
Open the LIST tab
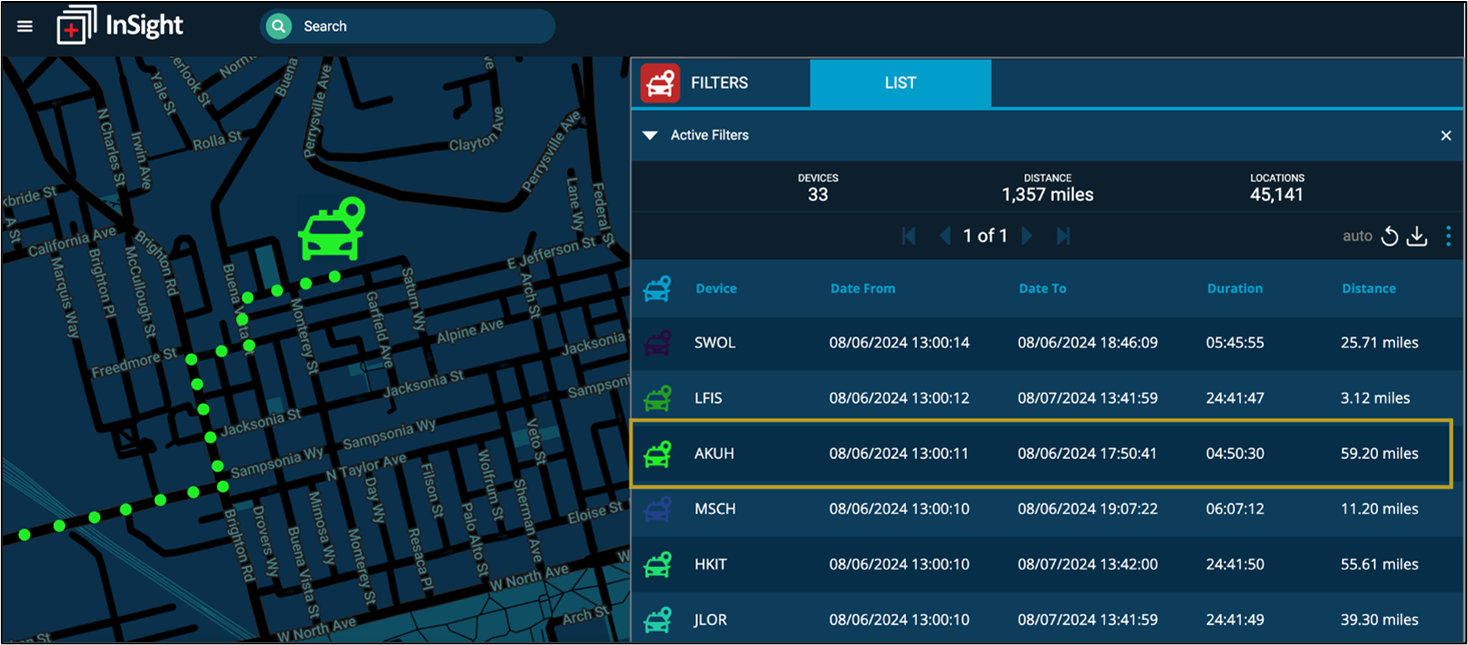899,82
